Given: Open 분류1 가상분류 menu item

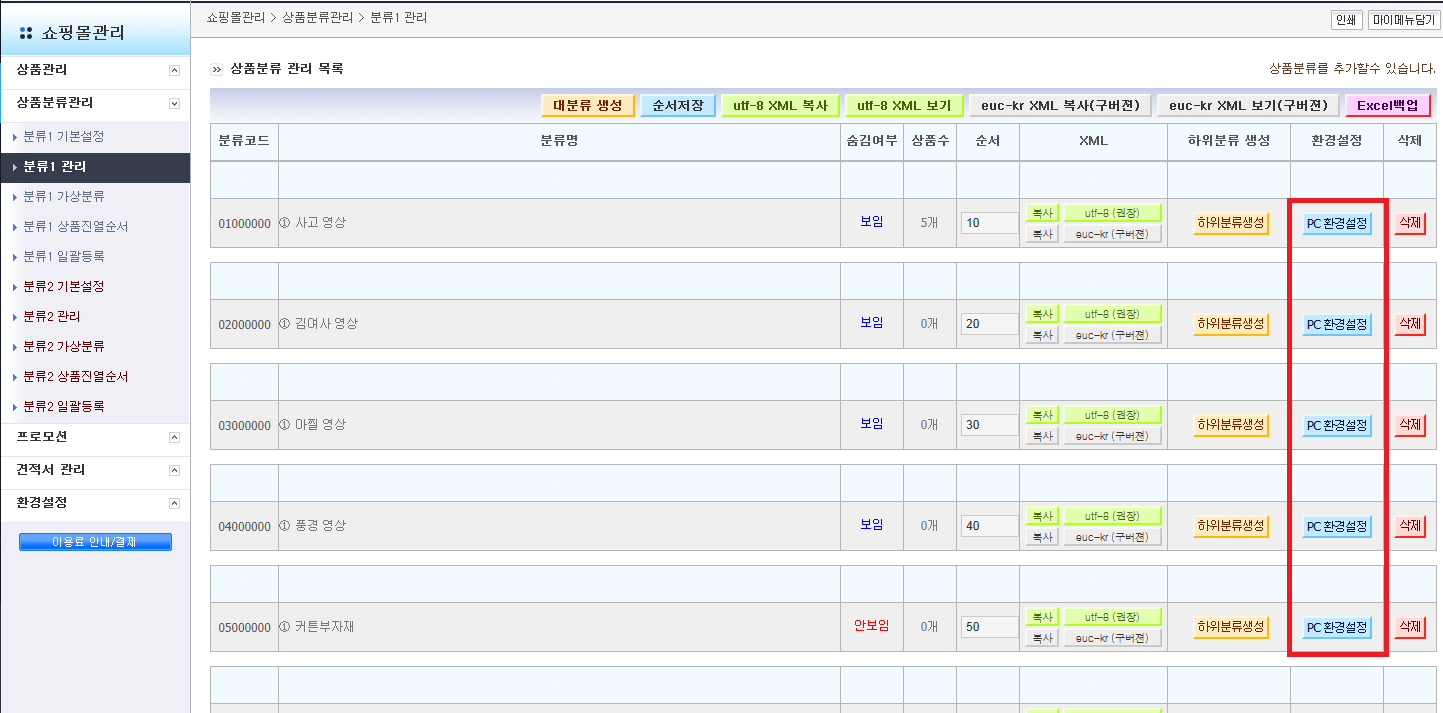Looking at the screenshot, I should (64, 196).
